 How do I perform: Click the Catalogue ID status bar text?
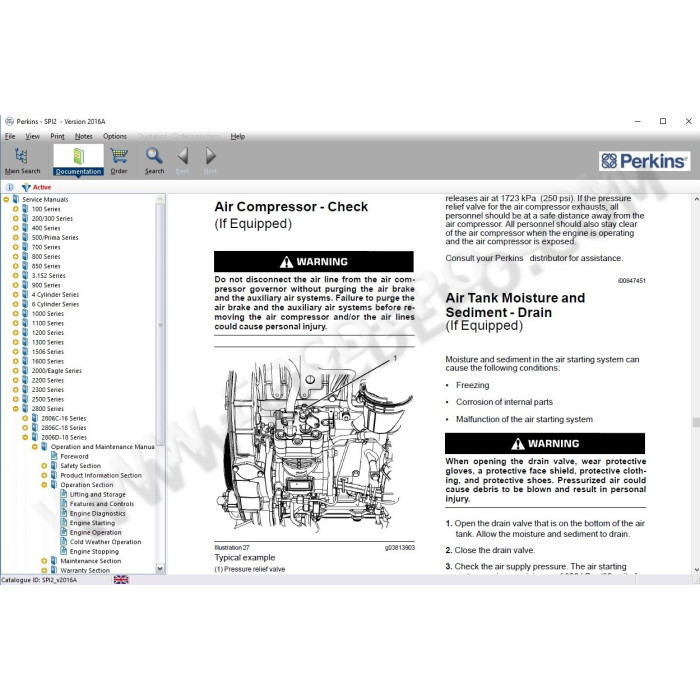(39, 580)
